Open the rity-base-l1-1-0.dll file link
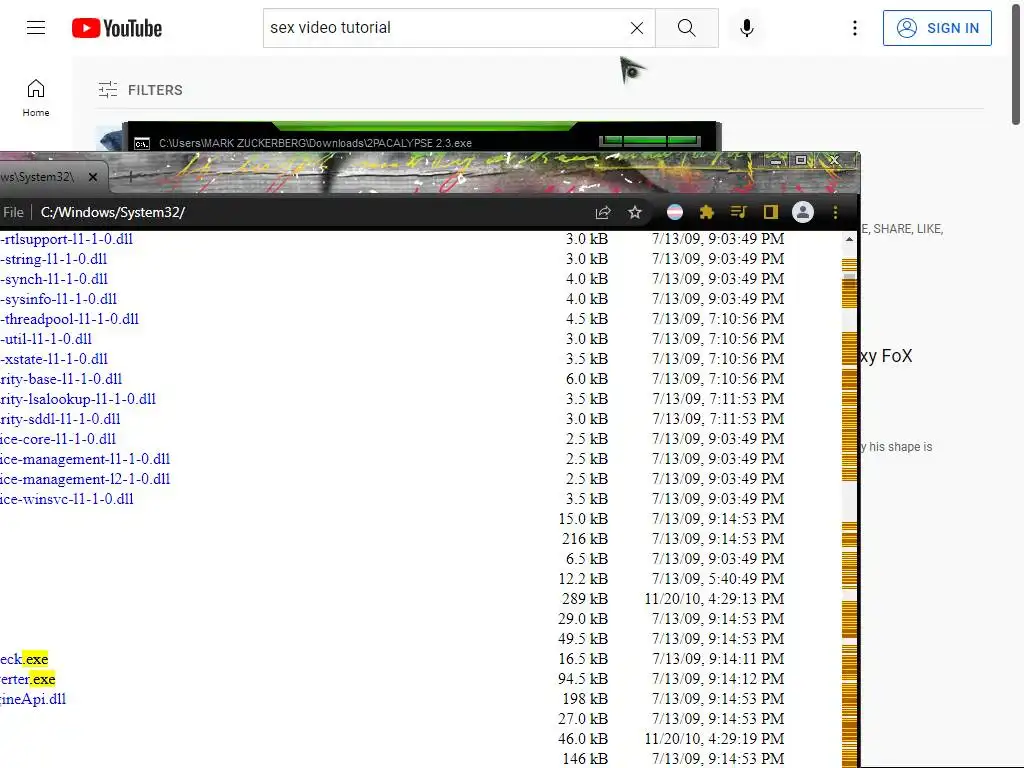The image size is (1024, 768). coord(61,379)
